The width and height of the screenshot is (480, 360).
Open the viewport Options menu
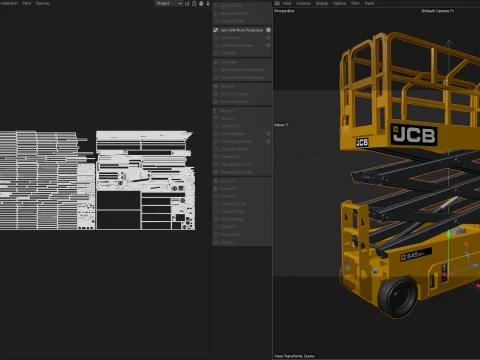tap(340, 3)
